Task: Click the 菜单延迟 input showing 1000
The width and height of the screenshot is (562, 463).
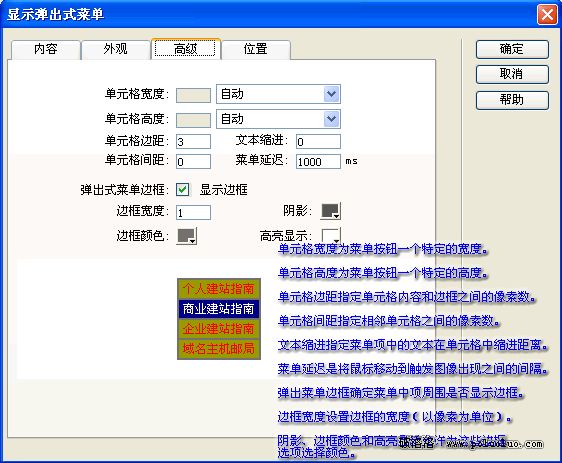Action: (318, 162)
